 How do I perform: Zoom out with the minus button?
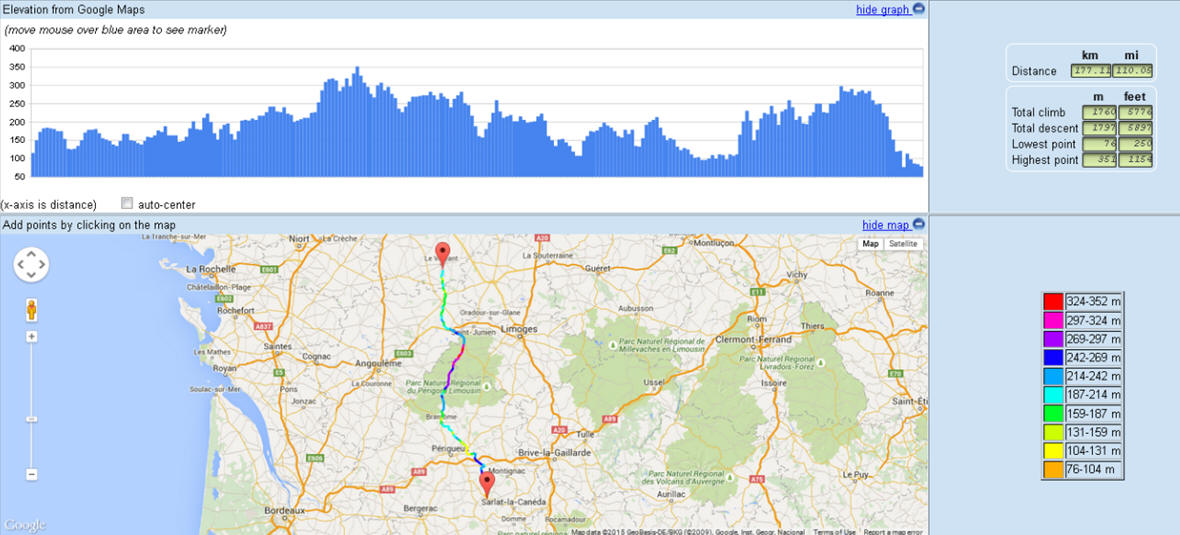coord(32,475)
